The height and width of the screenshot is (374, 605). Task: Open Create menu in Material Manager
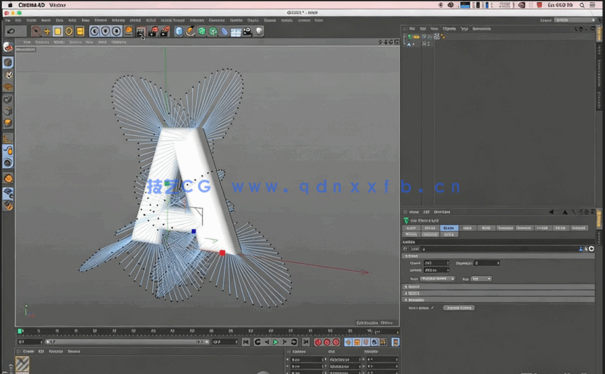(x=29, y=352)
